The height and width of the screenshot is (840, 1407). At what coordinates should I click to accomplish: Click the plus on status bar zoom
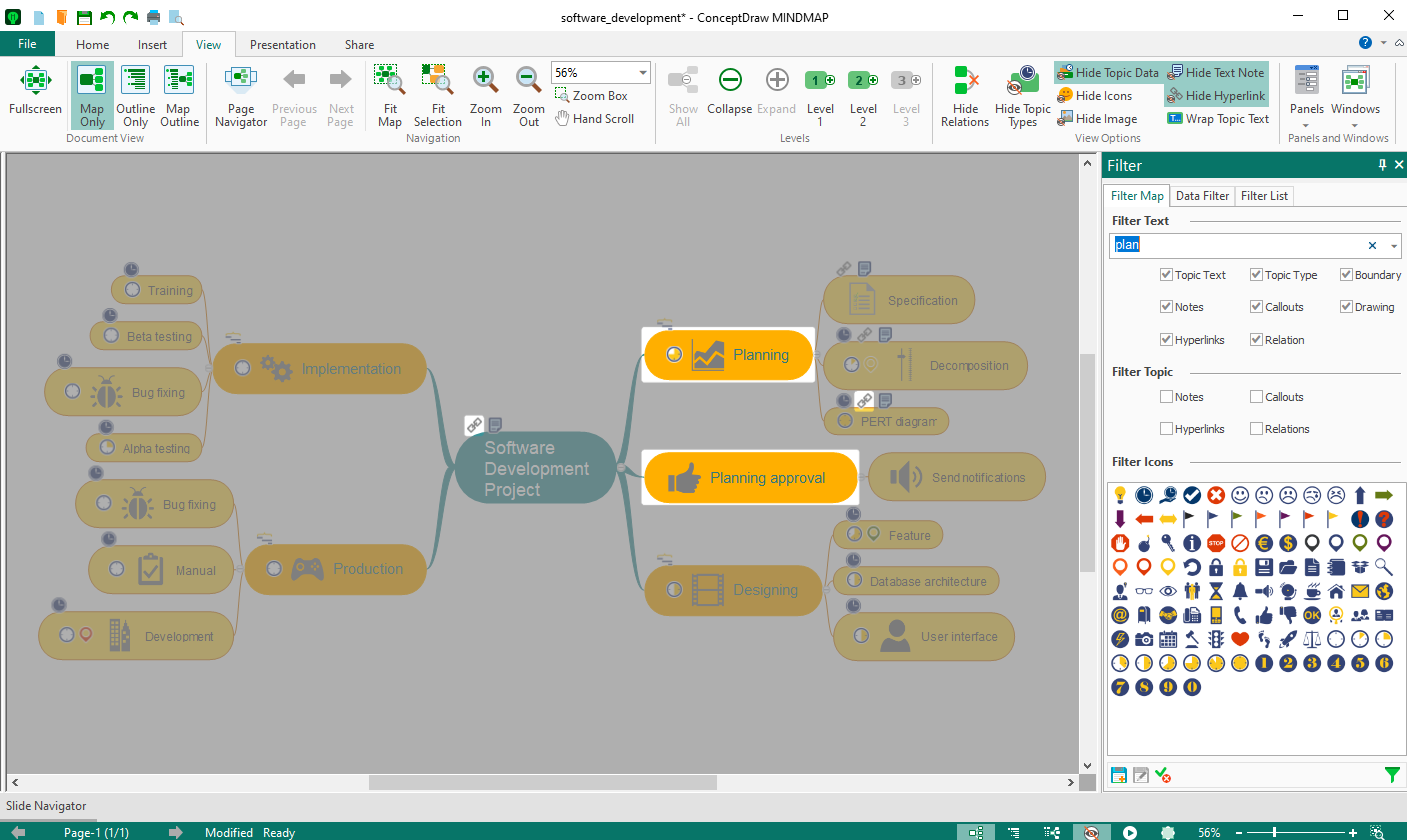tap(1353, 832)
